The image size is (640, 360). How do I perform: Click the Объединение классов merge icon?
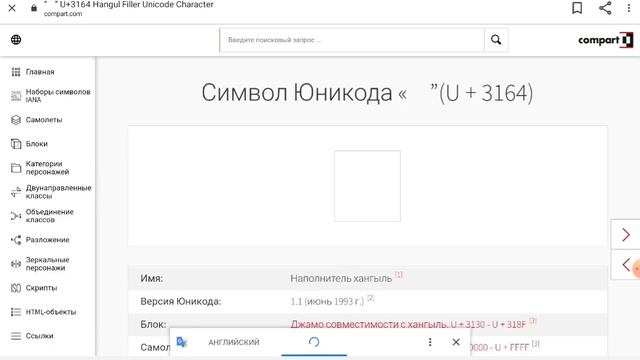16,216
